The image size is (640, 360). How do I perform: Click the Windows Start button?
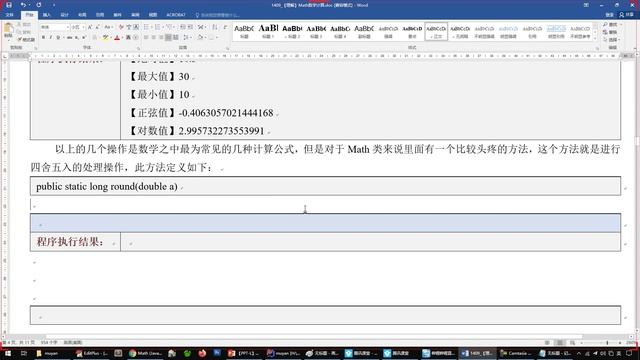(8, 353)
